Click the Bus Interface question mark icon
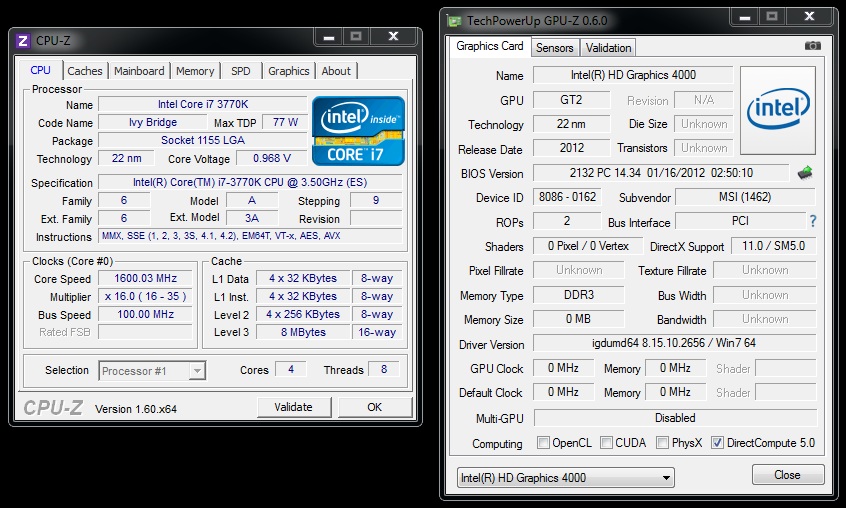This screenshot has height=508, width=846. pos(812,221)
